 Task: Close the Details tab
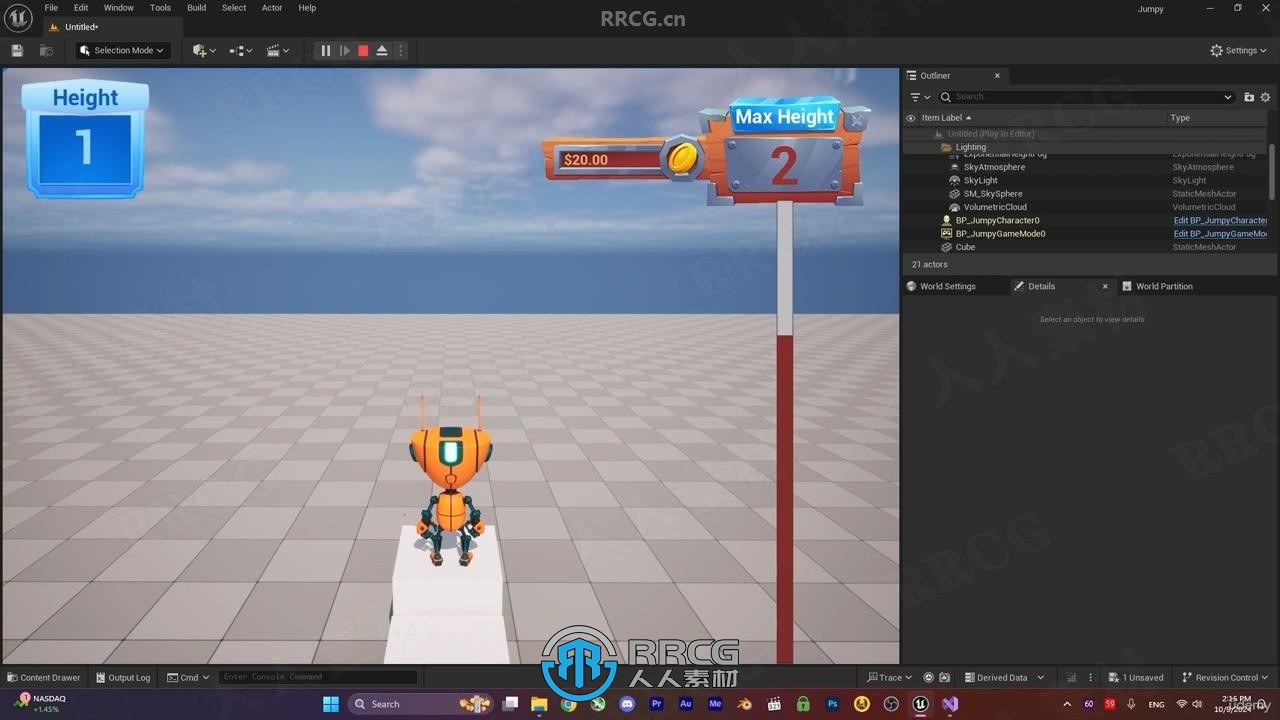pyautogui.click(x=1105, y=286)
